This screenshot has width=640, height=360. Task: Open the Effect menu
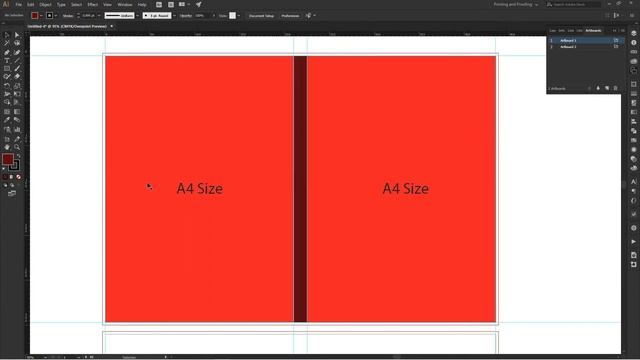tap(93, 4)
